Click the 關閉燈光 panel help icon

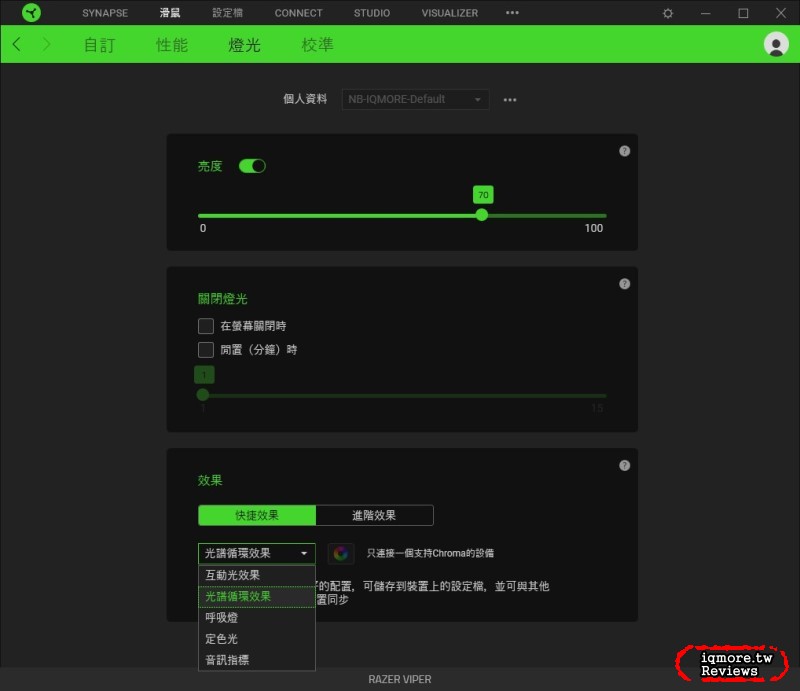click(624, 283)
